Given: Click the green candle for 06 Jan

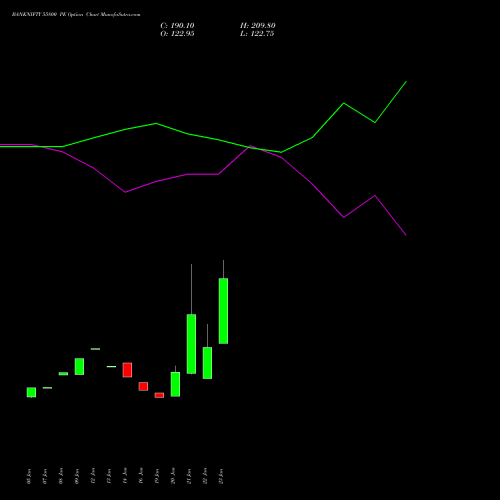Looking at the screenshot, I should point(31,392).
